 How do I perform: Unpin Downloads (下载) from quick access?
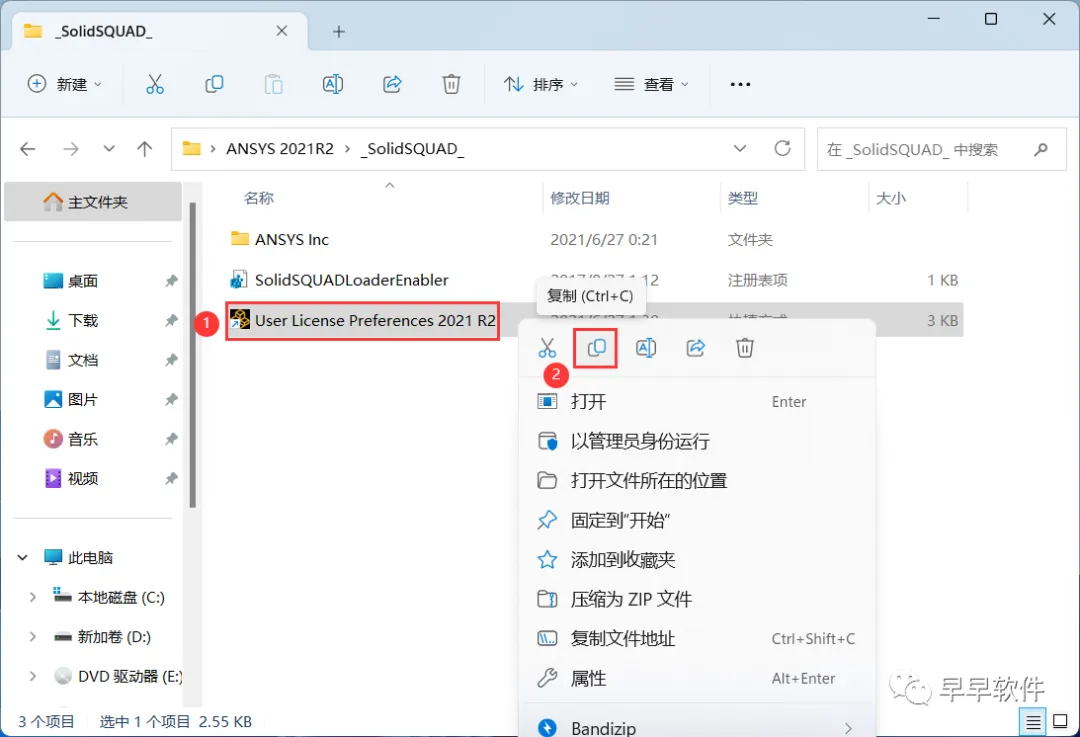pyautogui.click(x=172, y=320)
